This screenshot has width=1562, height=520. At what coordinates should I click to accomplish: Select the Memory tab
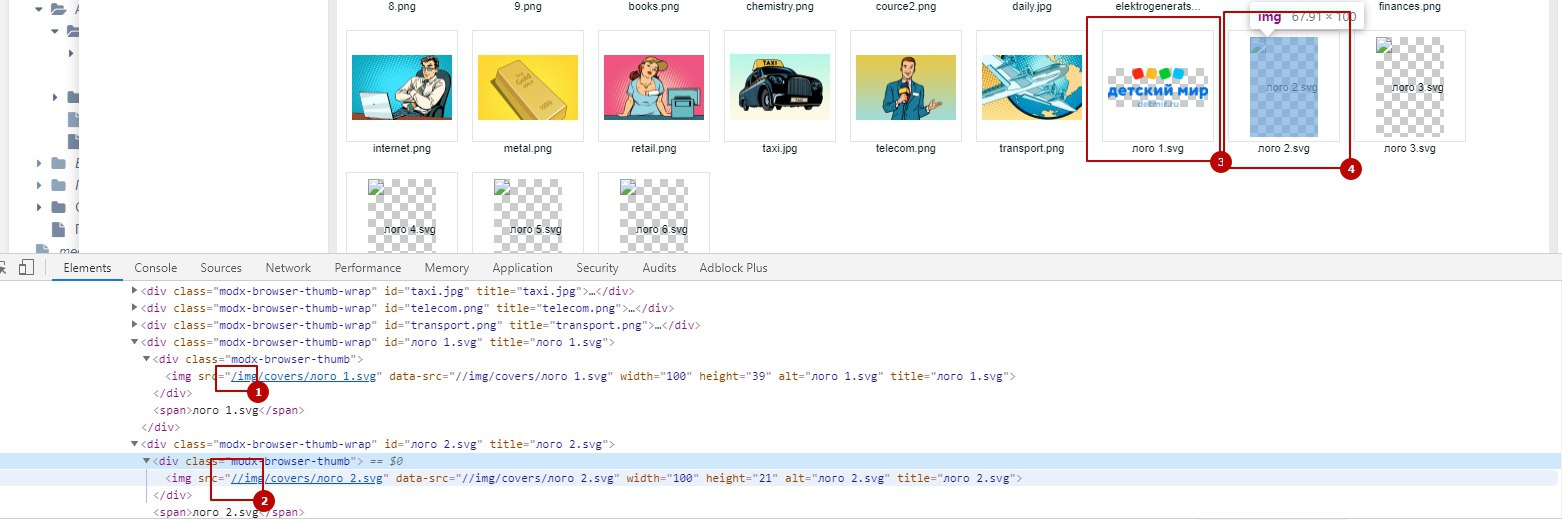(446, 268)
